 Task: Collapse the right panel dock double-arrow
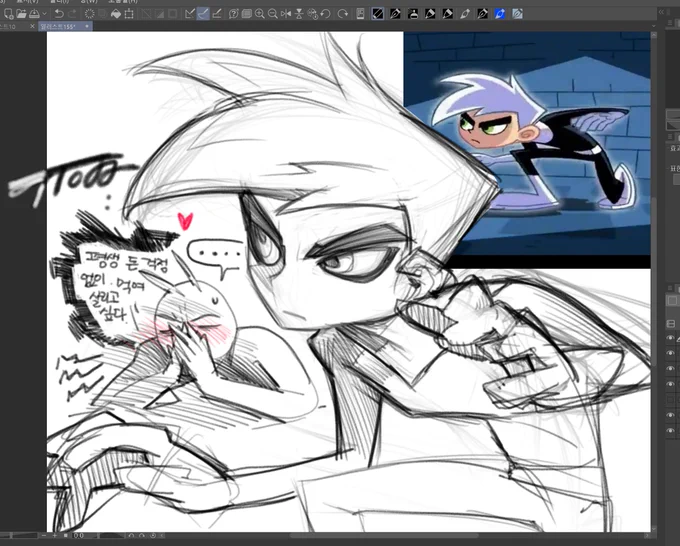tap(661, 13)
